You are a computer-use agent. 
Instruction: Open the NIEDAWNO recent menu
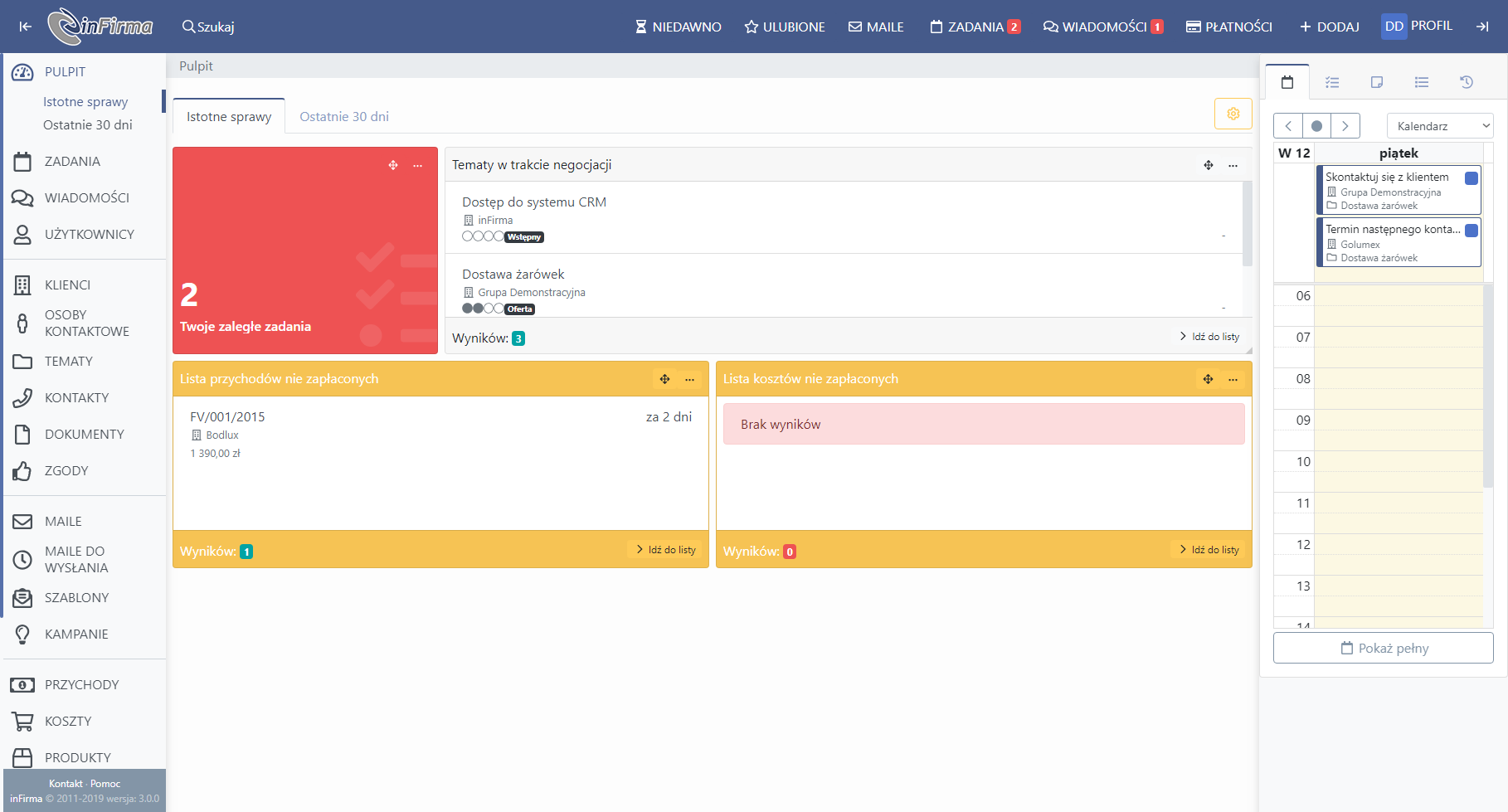coord(679,27)
